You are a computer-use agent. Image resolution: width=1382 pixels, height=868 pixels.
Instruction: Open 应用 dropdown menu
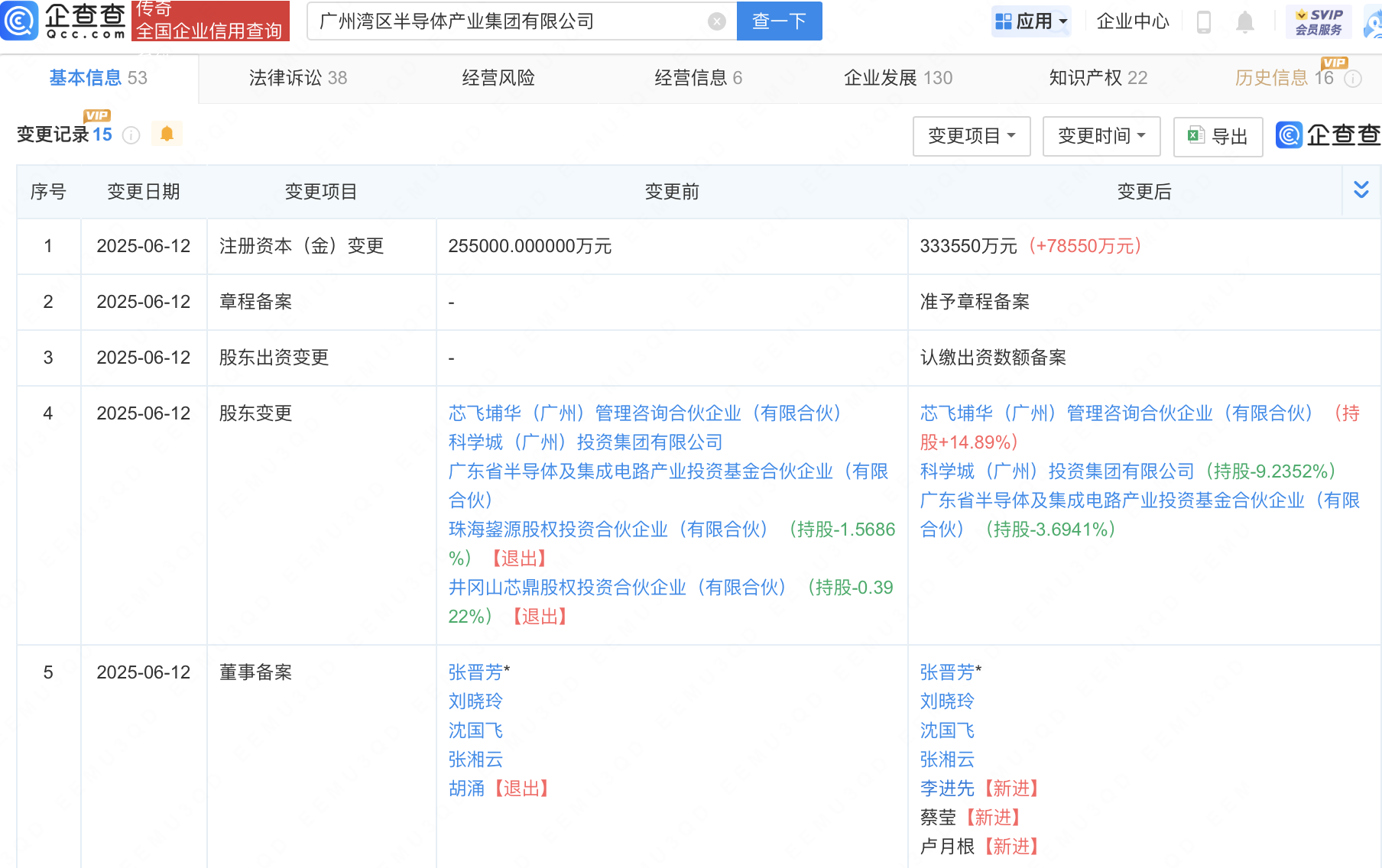pyautogui.click(x=1031, y=21)
